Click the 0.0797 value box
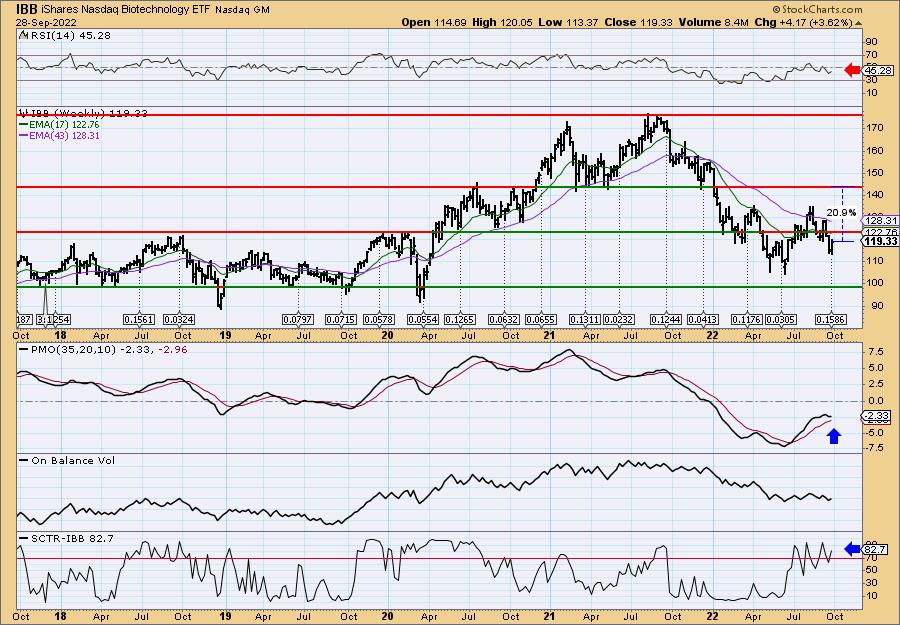 pos(298,319)
